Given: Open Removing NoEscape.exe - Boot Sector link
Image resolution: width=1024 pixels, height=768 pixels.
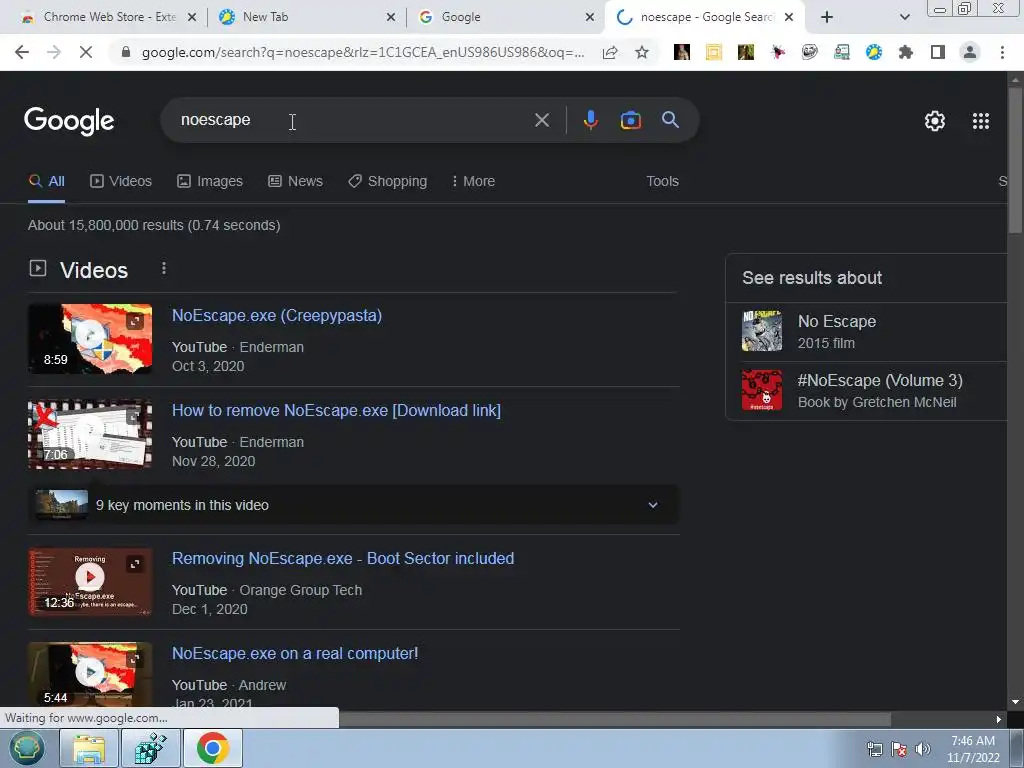Looking at the screenshot, I should click(343, 558).
